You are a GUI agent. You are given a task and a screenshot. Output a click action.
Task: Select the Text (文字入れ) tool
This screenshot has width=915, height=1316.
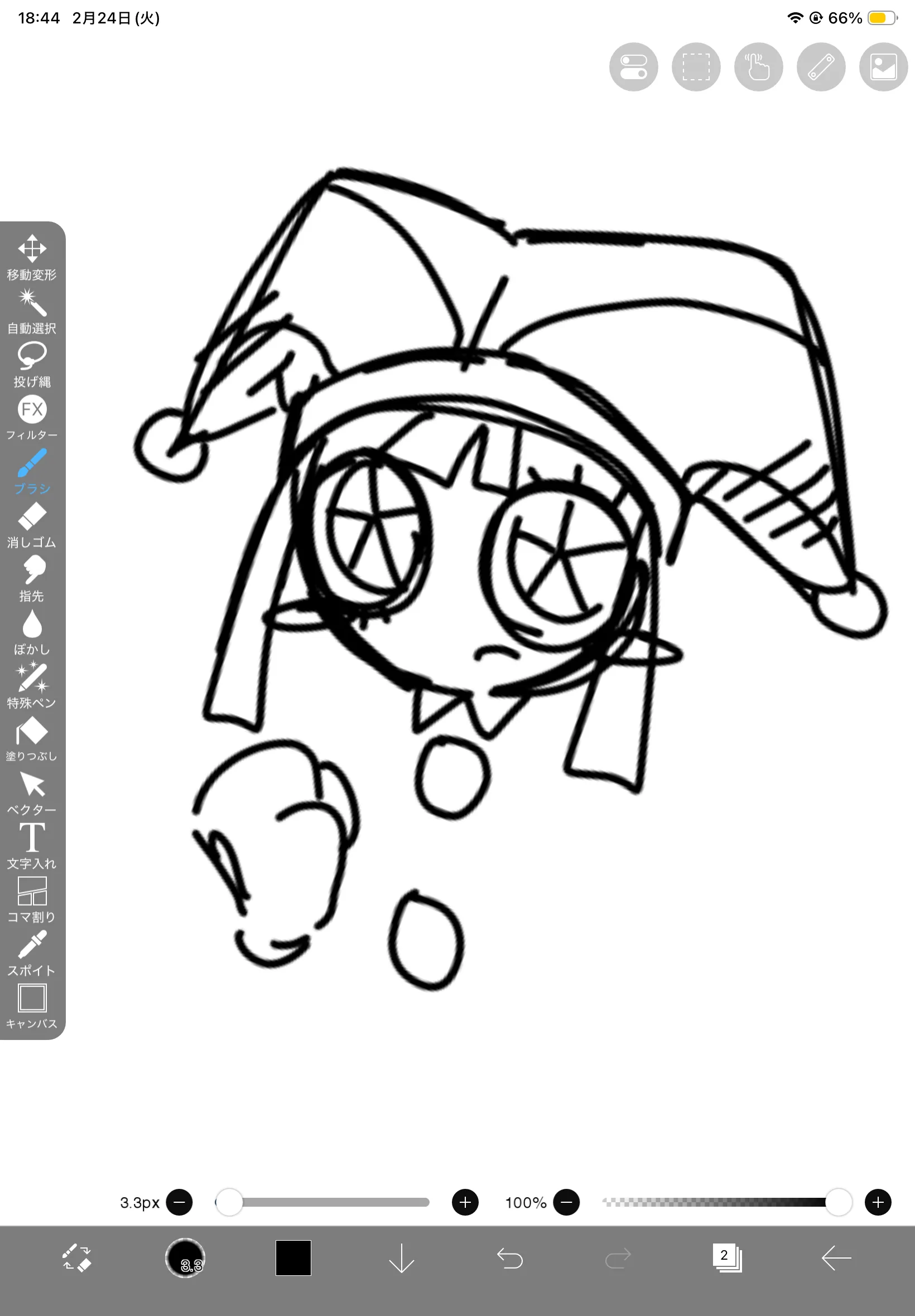[x=32, y=845]
